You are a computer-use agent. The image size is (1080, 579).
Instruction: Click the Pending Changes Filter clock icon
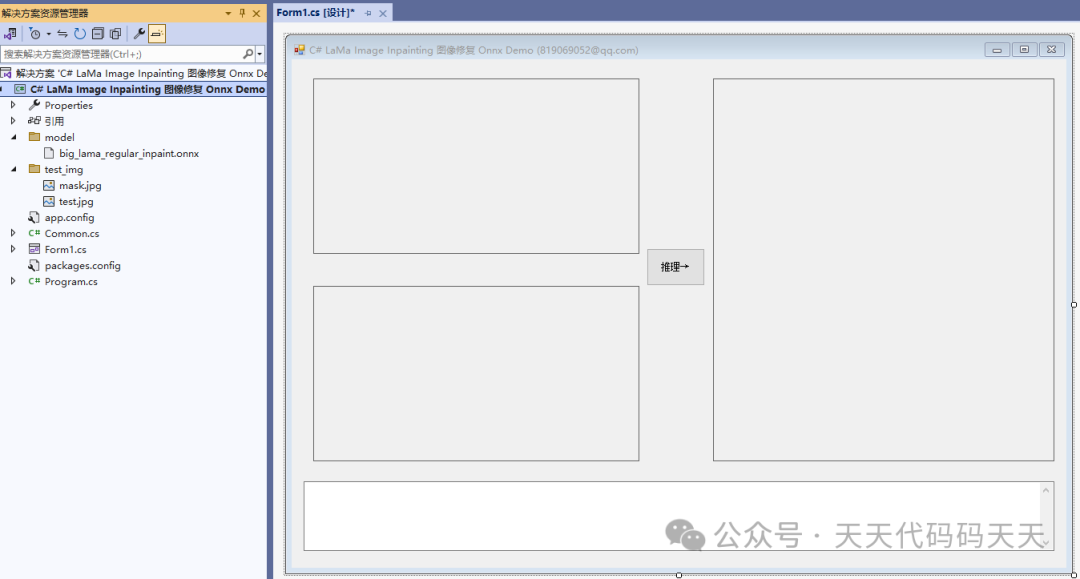(36, 33)
